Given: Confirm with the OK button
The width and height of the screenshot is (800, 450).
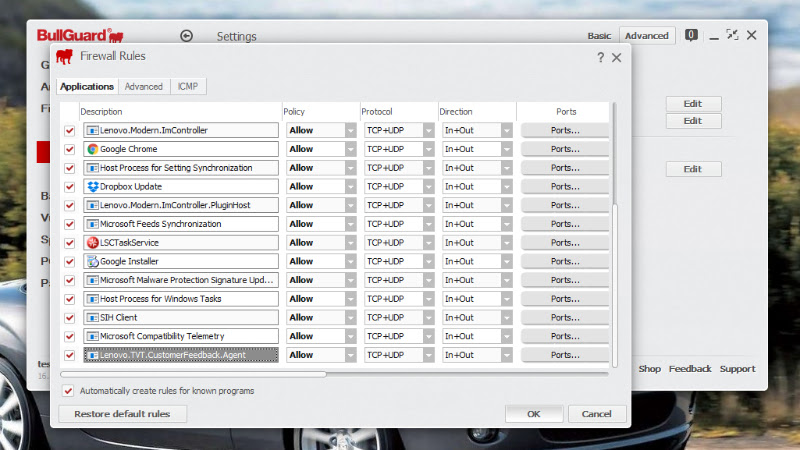Looking at the screenshot, I should 534,414.
